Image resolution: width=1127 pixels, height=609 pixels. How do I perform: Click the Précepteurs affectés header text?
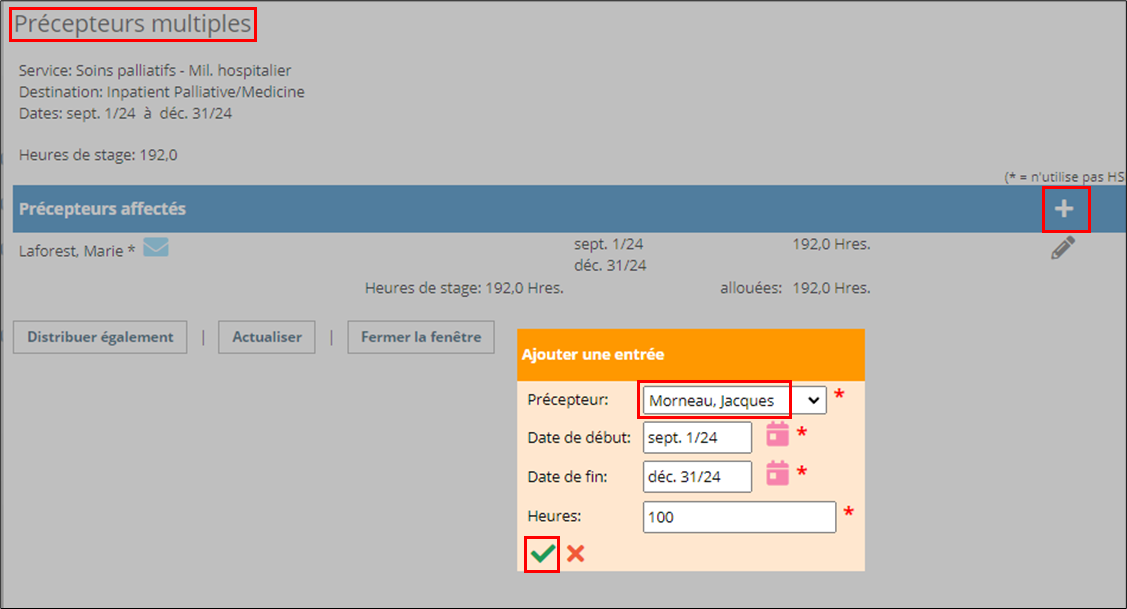pyautogui.click(x=102, y=209)
